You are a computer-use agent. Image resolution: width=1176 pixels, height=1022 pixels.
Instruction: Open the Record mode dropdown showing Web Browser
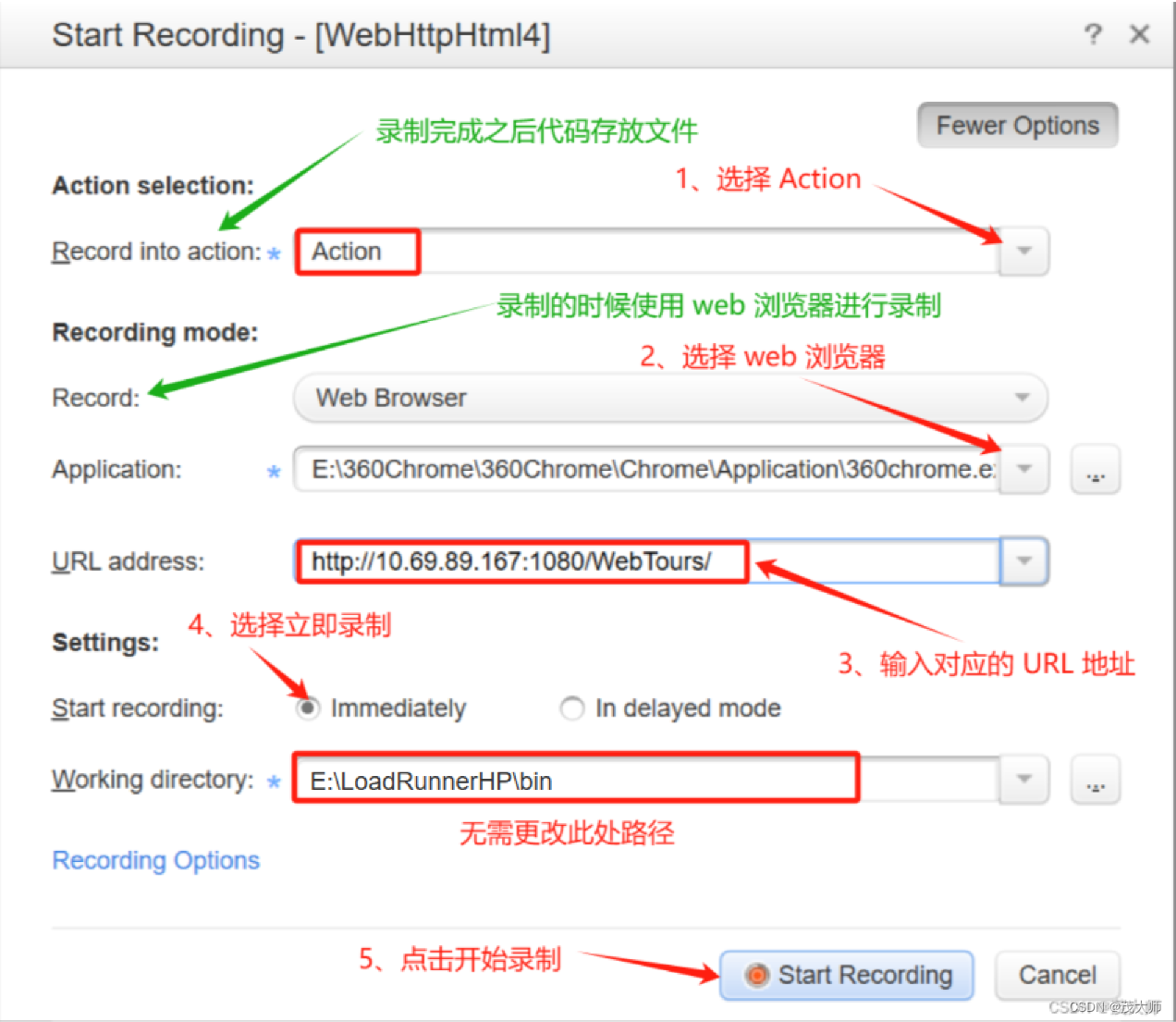pos(1021,398)
